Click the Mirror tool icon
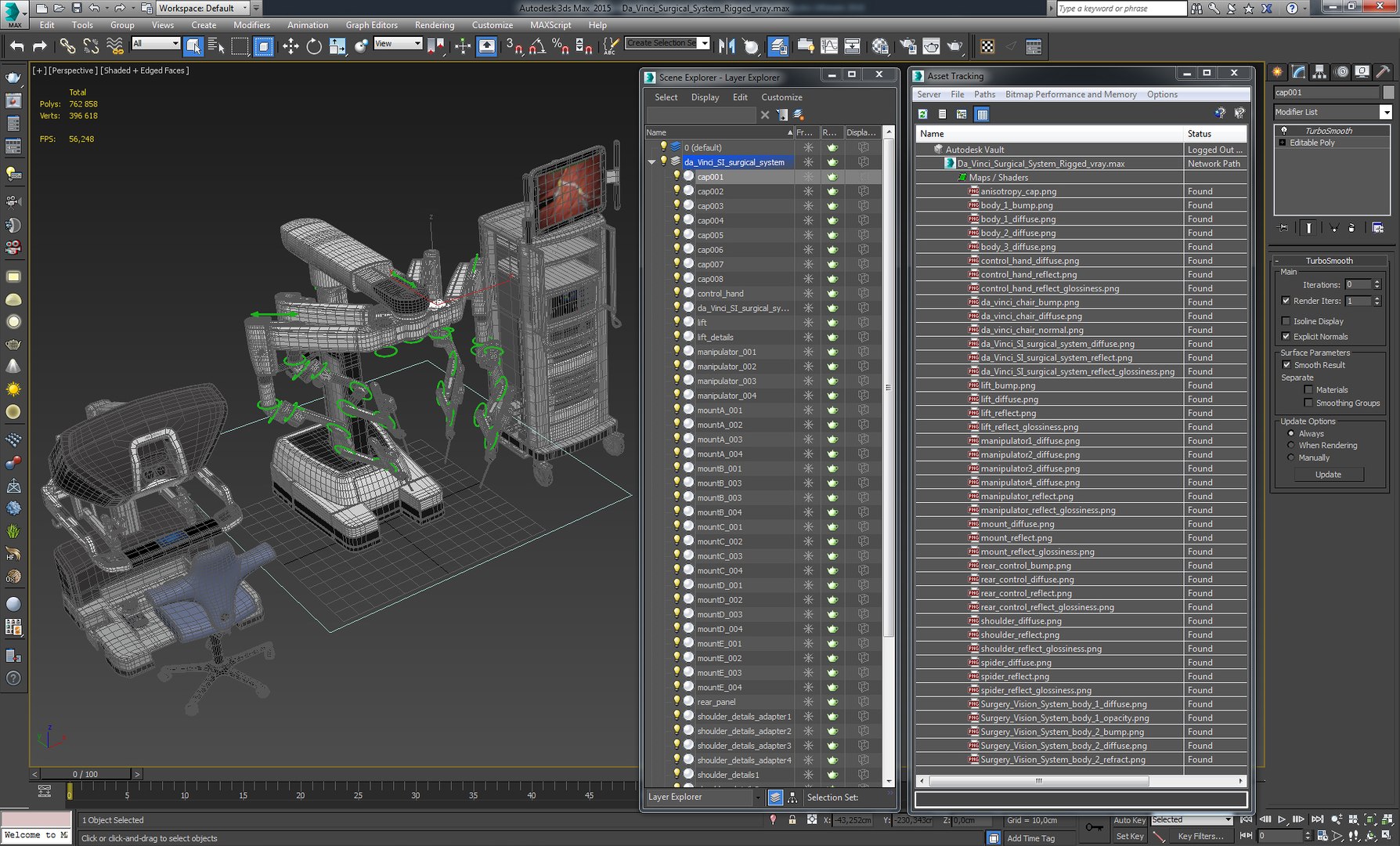1400x846 pixels. [x=727, y=46]
